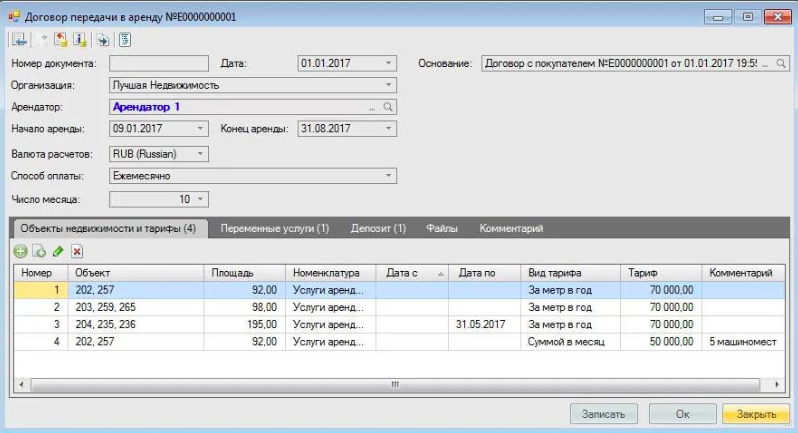Click the '5 машиномест' comment cell
Screen dimensions: 798x433
click(x=743, y=342)
